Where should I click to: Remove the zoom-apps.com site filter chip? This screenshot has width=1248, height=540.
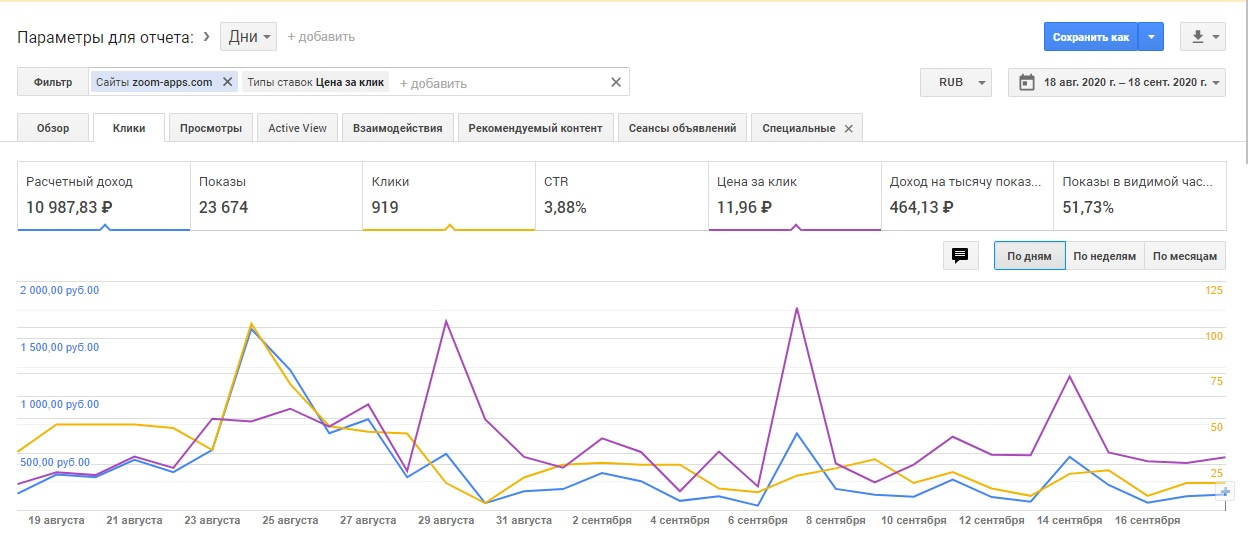tap(227, 82)
